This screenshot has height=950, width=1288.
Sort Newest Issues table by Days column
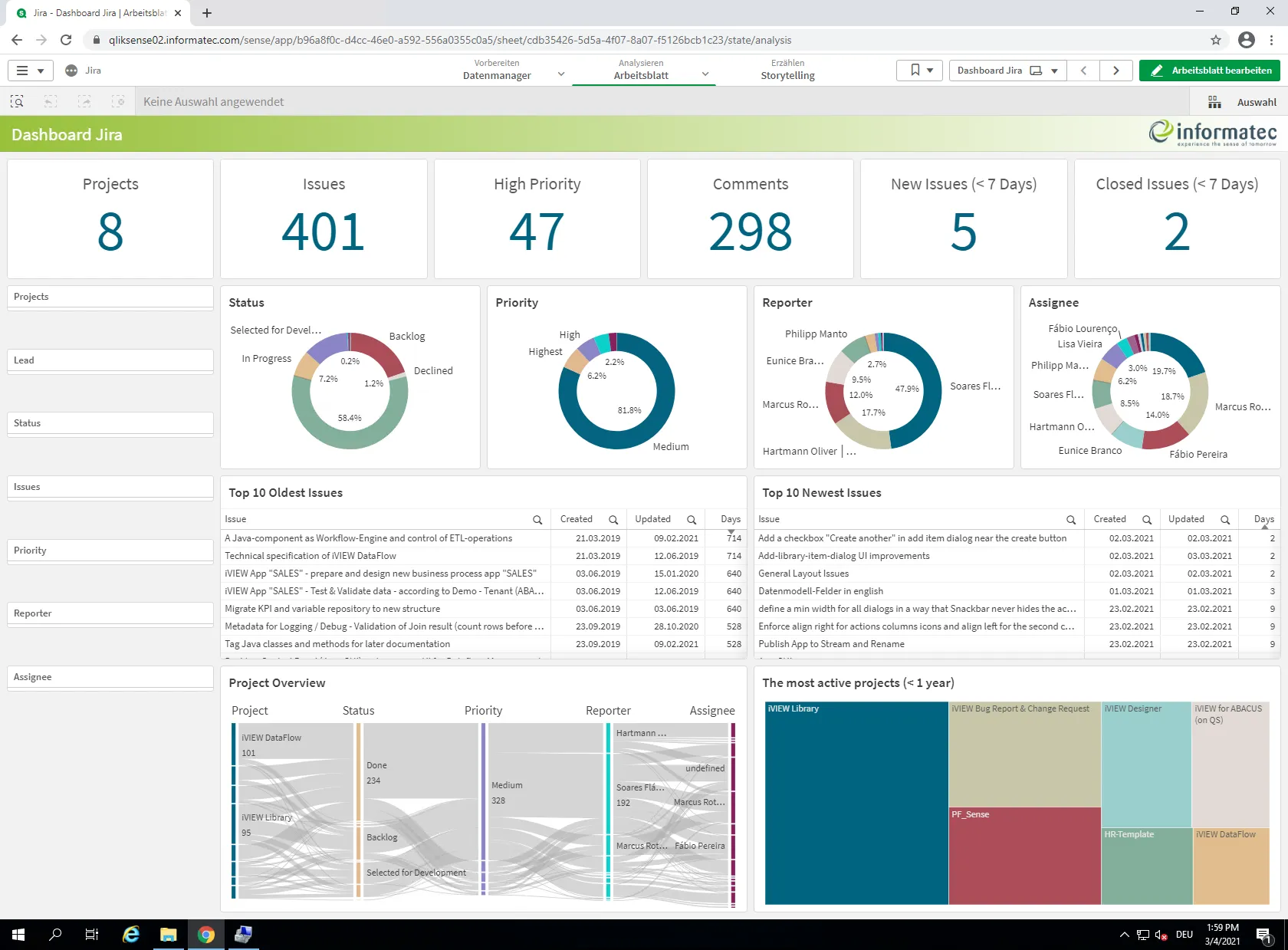pos(1263,520)
